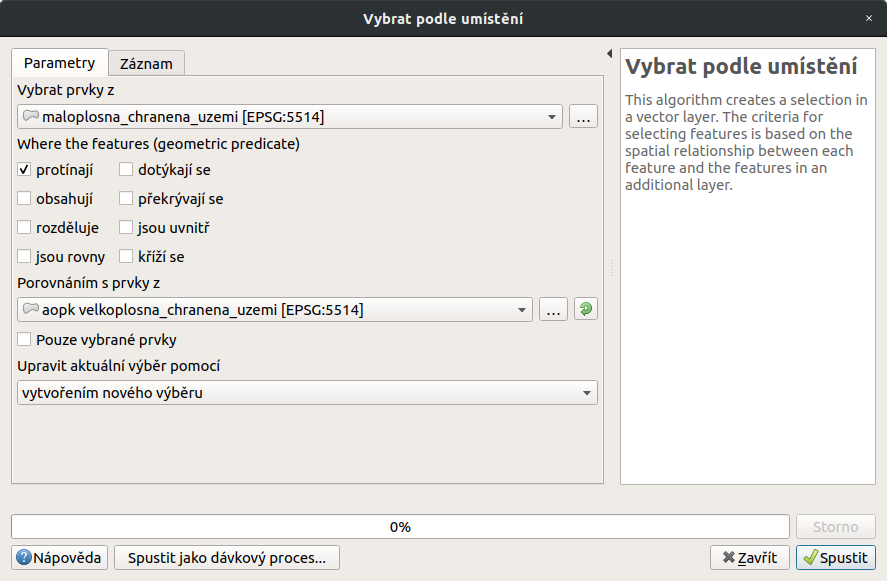The image size is (887, 581).
Task: Open the aopk velkoplosna_chranena_uzemi dropdown
Action: coord(275,309)
